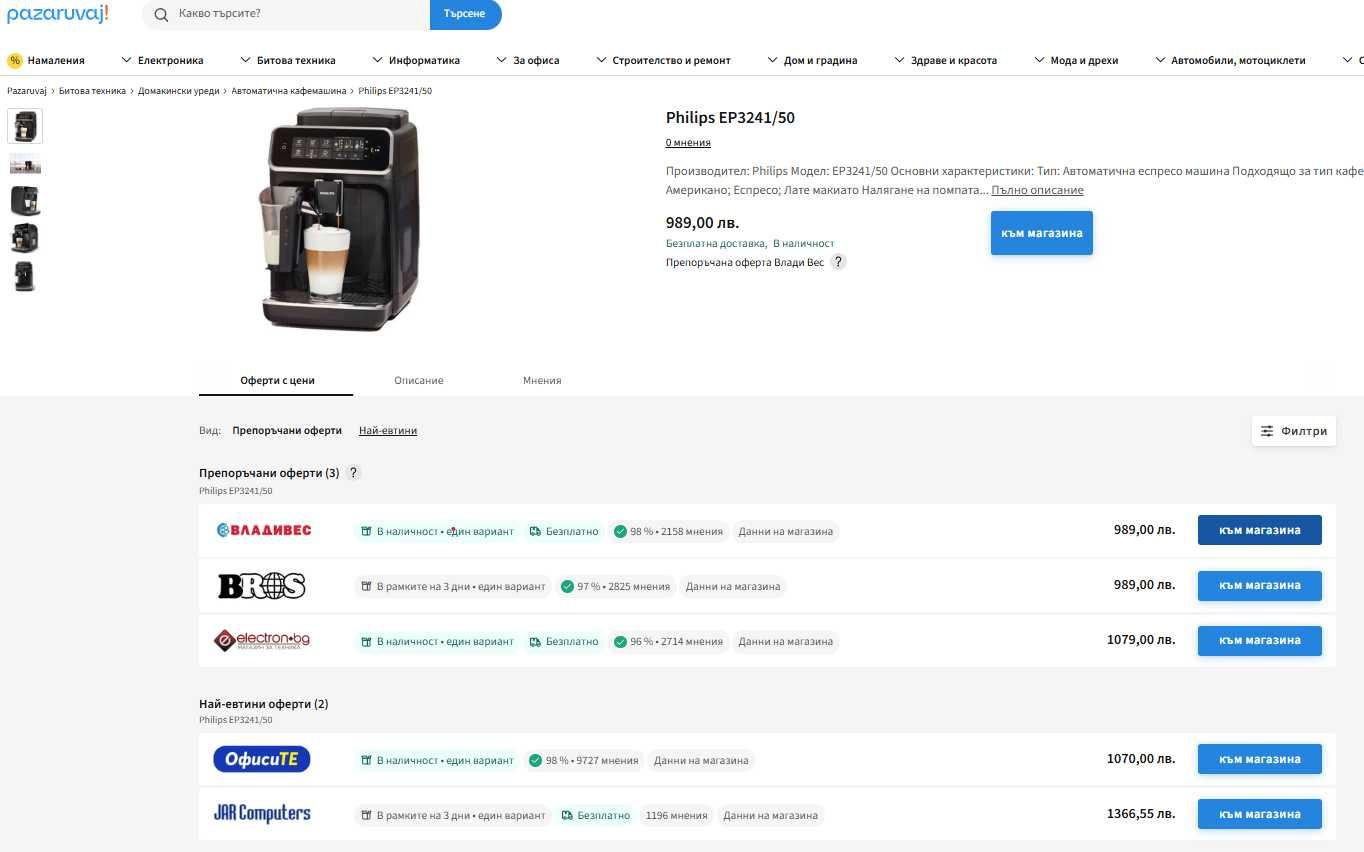Open the JAR Computers store logo

pos(262,814)
